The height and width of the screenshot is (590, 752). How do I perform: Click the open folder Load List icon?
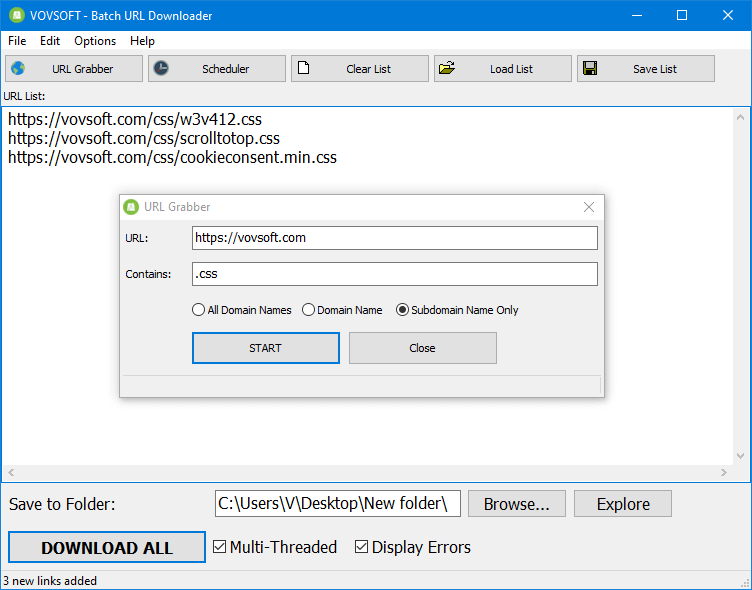tap(447, 69)
